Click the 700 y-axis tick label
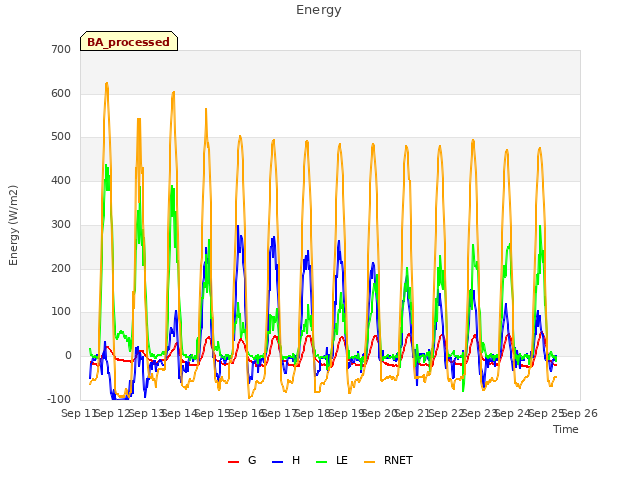 pyautogui.click(x=61, y=49)
